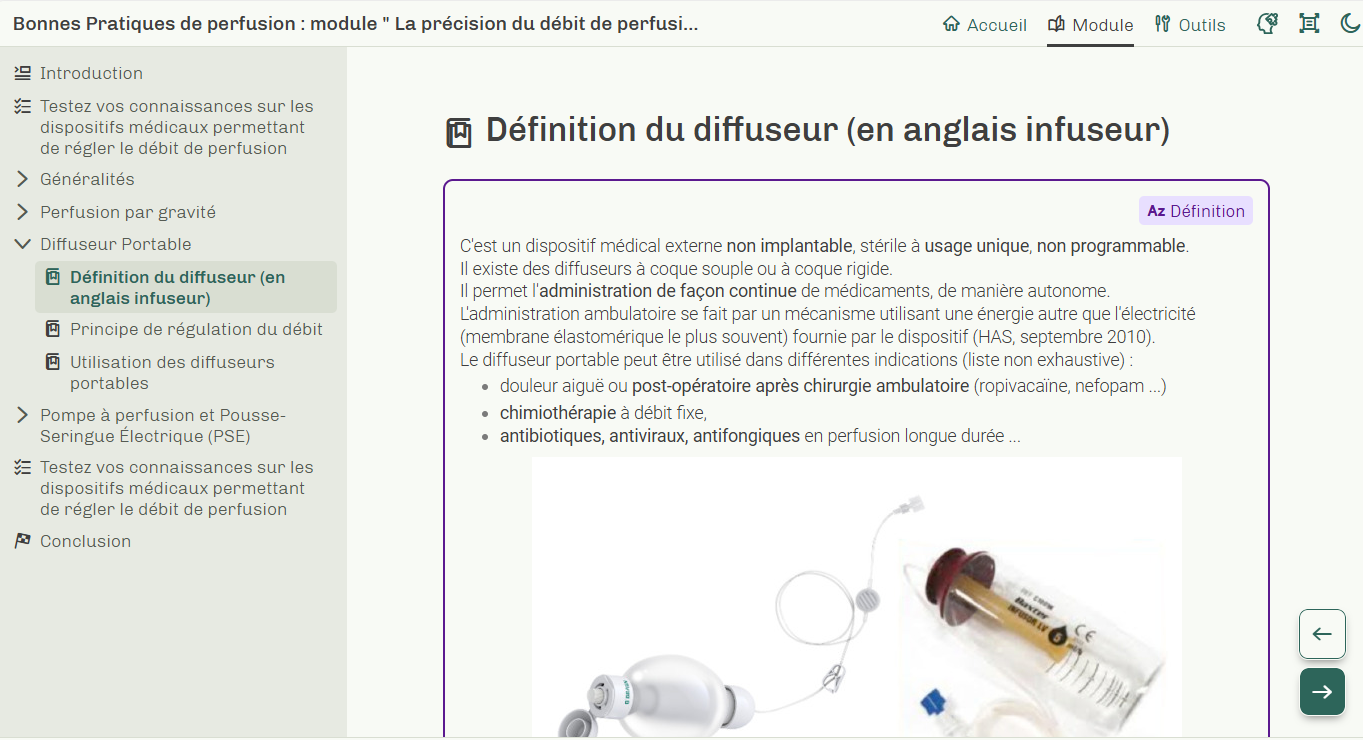Open the Module tab
1363x740 pixels.
click(x=1090, y=25)
